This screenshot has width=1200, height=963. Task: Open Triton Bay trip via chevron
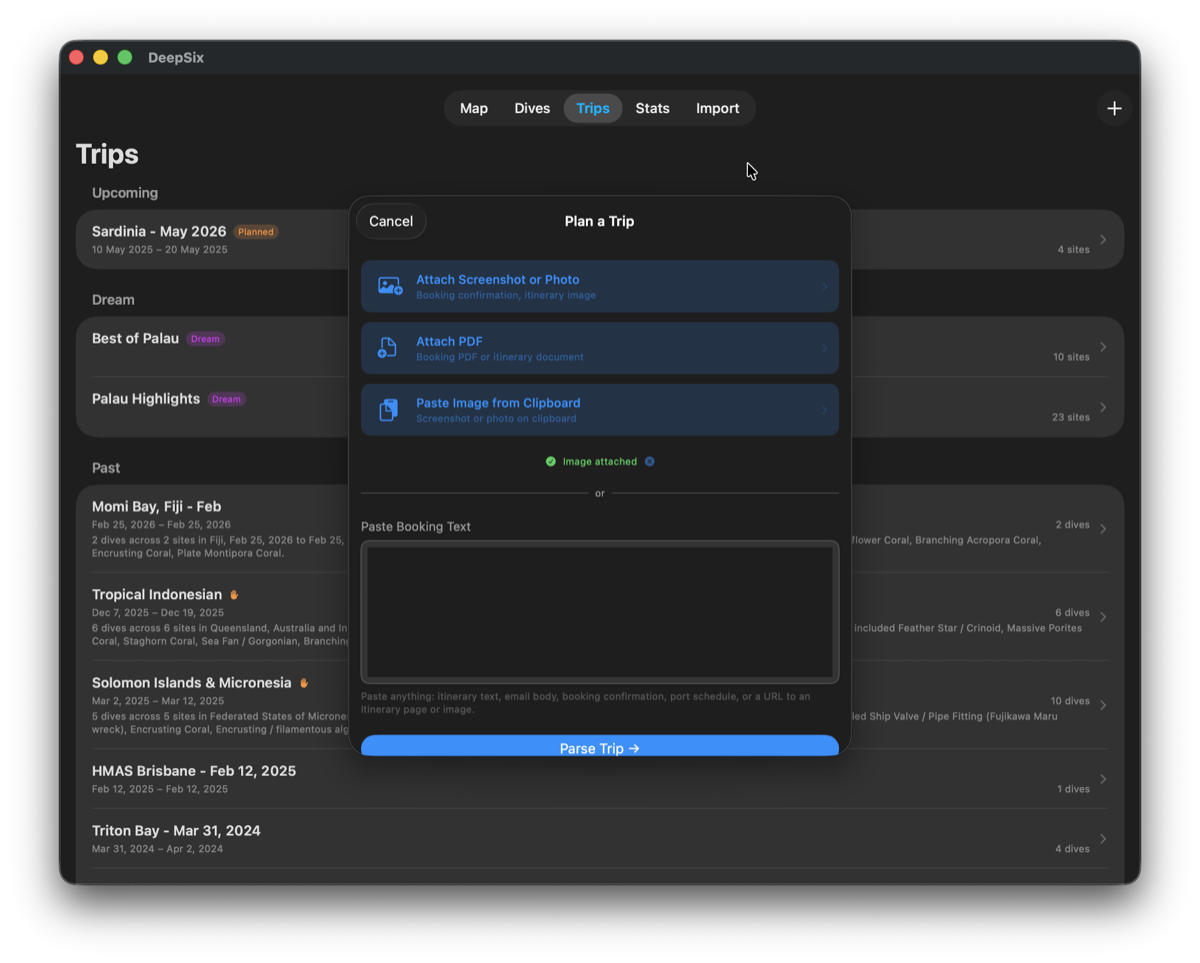coord(1103,839)
